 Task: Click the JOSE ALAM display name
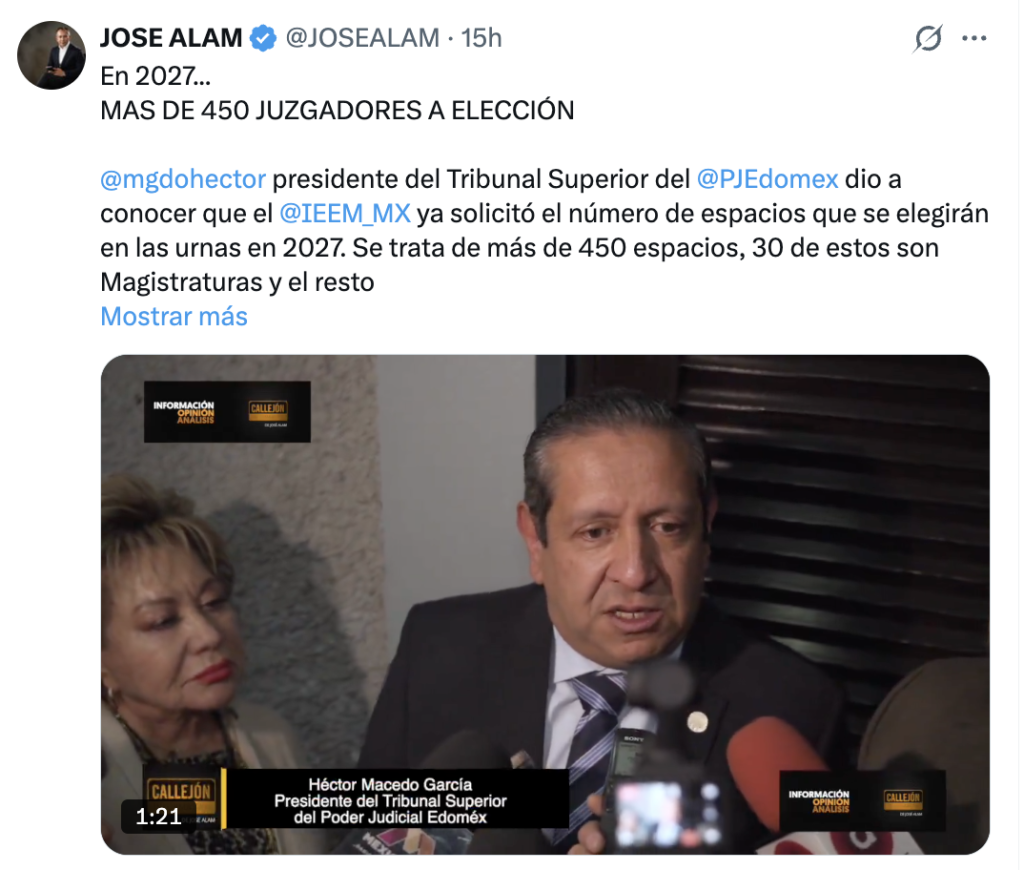point(171,39)
